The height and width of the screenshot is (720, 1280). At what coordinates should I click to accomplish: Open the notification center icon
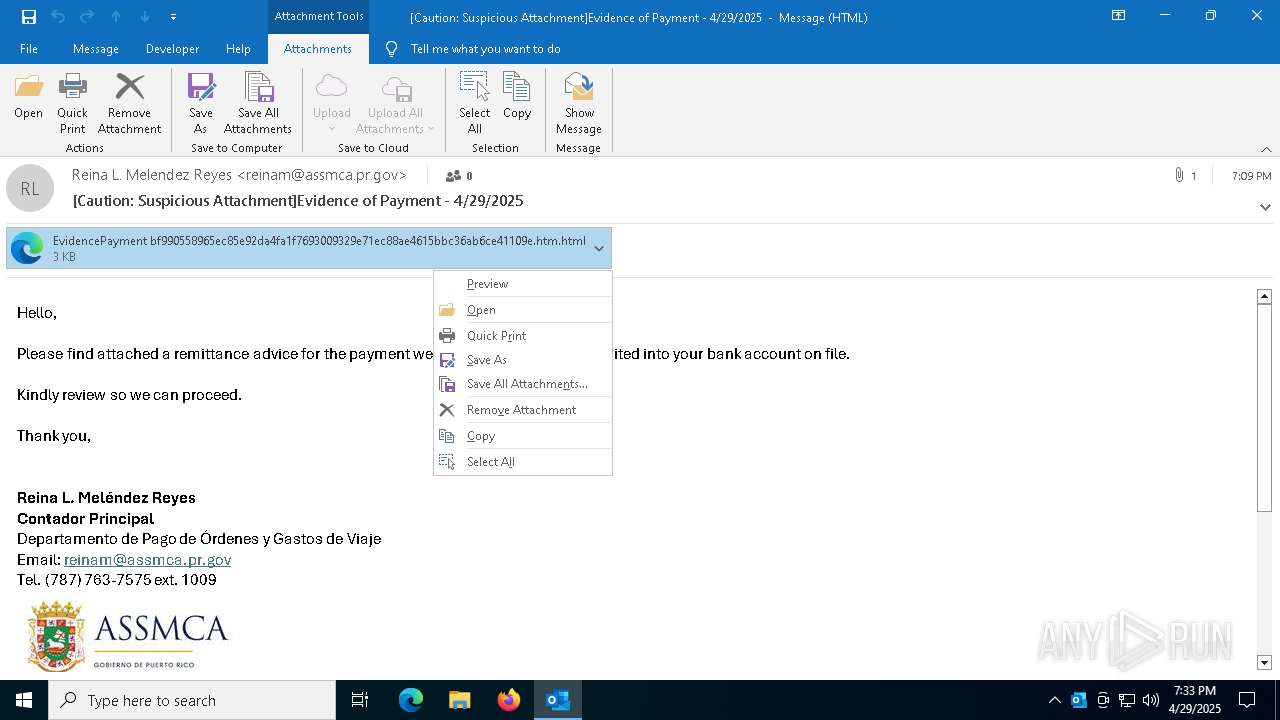[1247, 700]
